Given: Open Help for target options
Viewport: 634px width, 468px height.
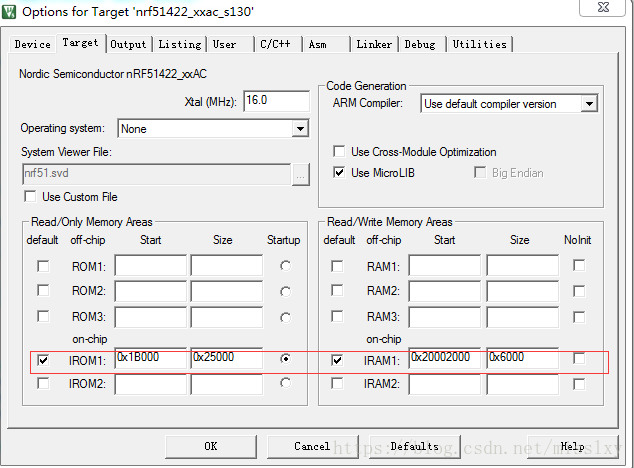Looking at the screenshot, I should tap(573, 447).
